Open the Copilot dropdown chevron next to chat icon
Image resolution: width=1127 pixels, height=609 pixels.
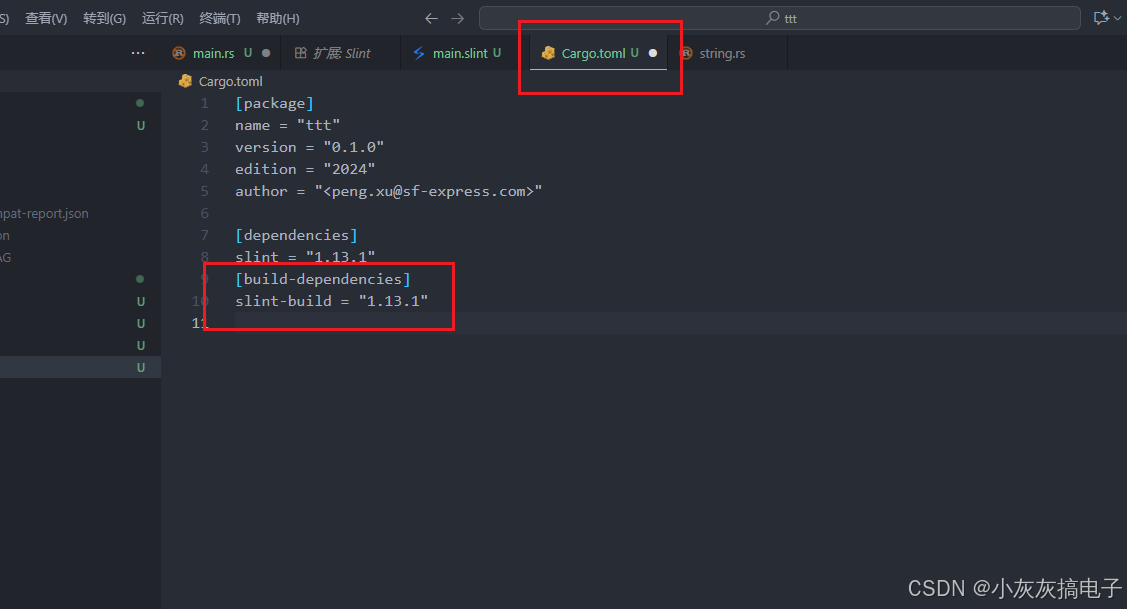(1115, 17)
